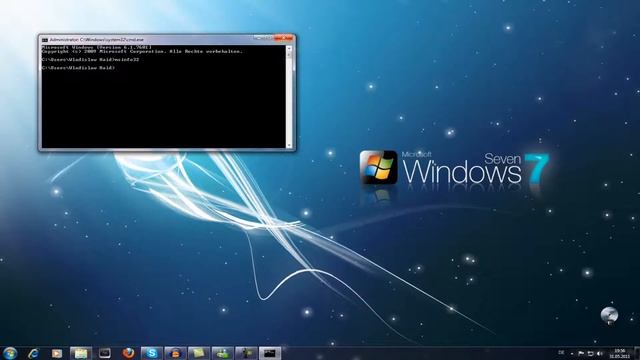Click the Copyright 2009 Microsoft Corporation line

(142, 52)
